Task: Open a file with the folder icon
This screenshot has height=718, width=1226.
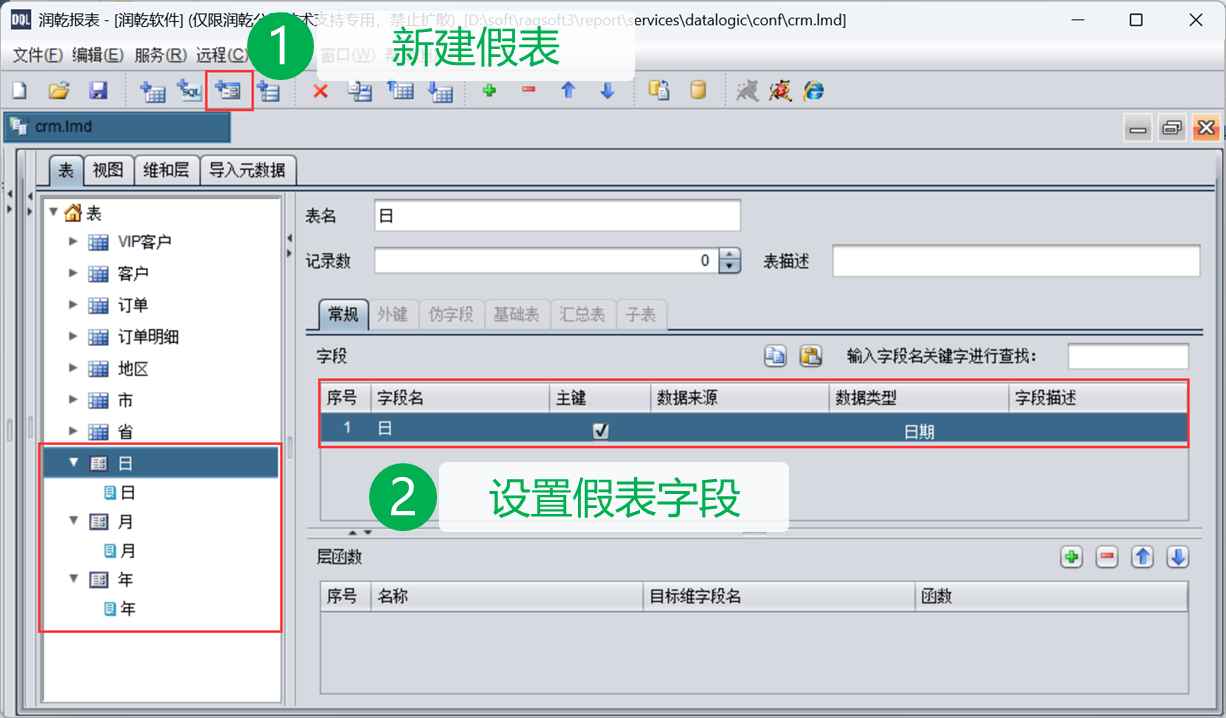Action: [59, 91]
